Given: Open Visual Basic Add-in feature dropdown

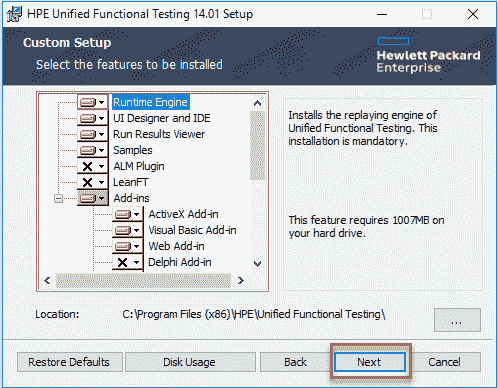Looking at the screenshot, I should [x=128, y=230].
